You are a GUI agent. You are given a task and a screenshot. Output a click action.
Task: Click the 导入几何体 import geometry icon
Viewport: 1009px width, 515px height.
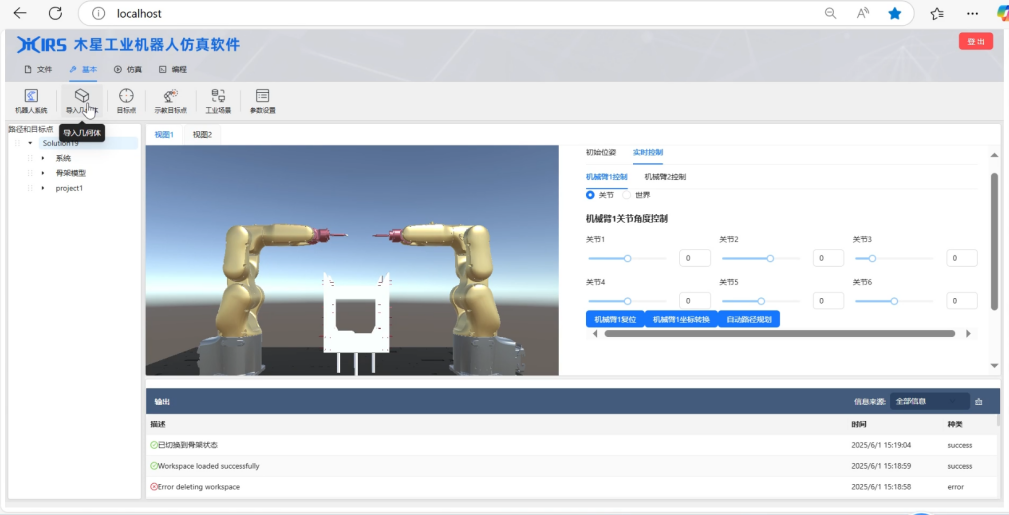click(82, 96)
